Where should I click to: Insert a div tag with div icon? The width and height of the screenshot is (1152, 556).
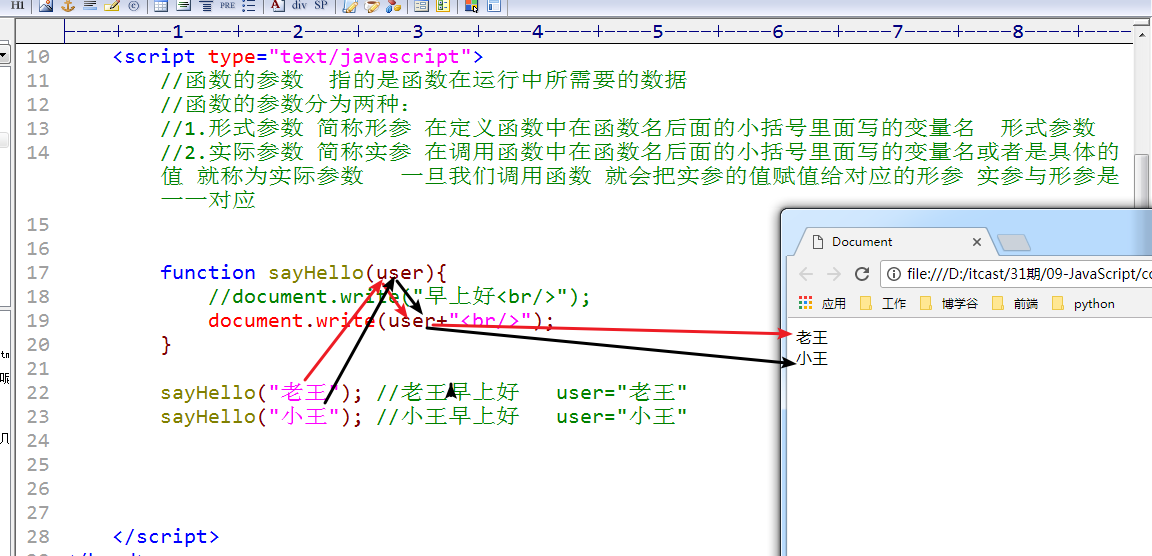coord(299,6)
